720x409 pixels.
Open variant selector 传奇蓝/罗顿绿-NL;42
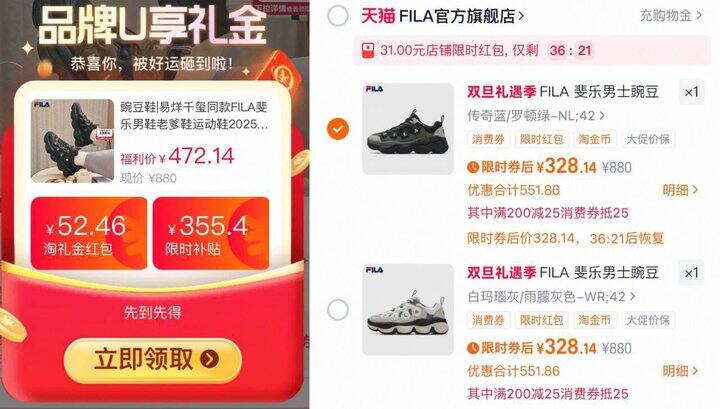[x=536, y=116]
